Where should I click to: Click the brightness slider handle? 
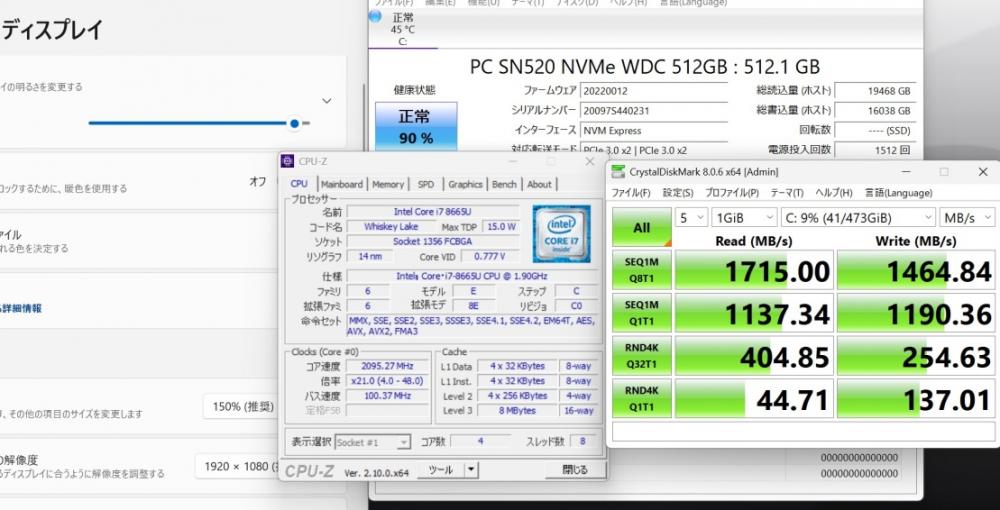[x=294, y=123]
